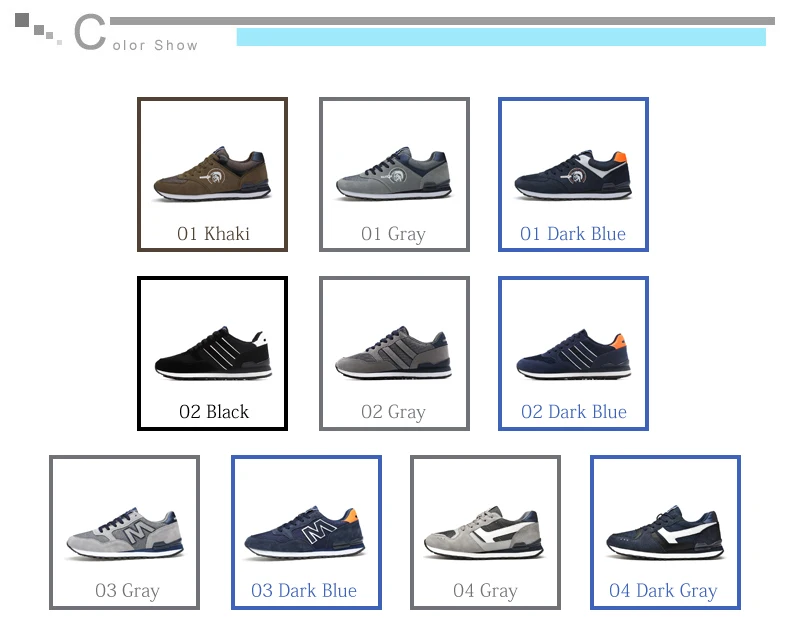The width and height of the screenshot is (790, 631).
Task: Pick the 03 Gray sneaker image
Action: click(x=124, y=533)
